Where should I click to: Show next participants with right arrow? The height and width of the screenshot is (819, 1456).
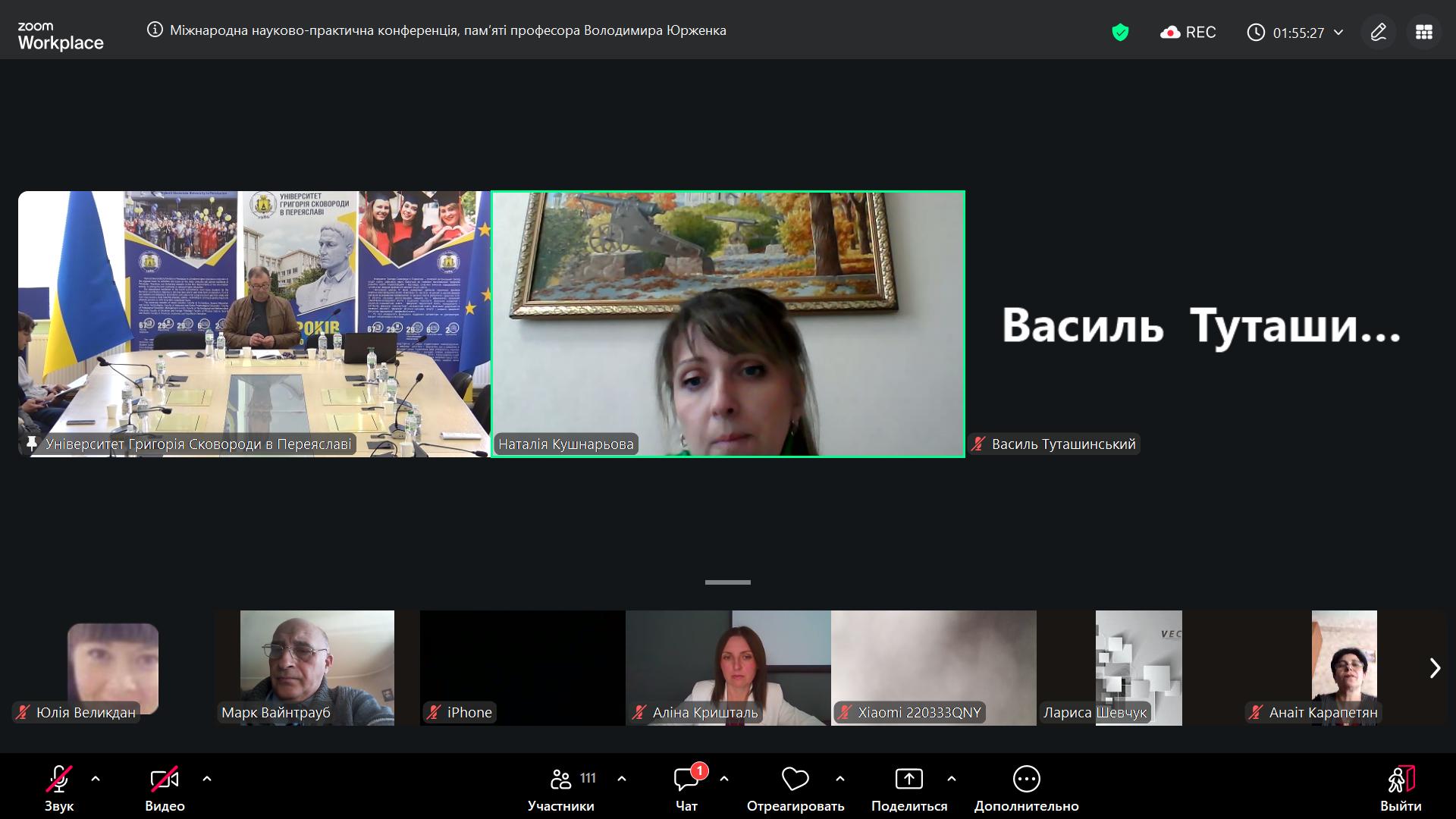coord(1434,668)
